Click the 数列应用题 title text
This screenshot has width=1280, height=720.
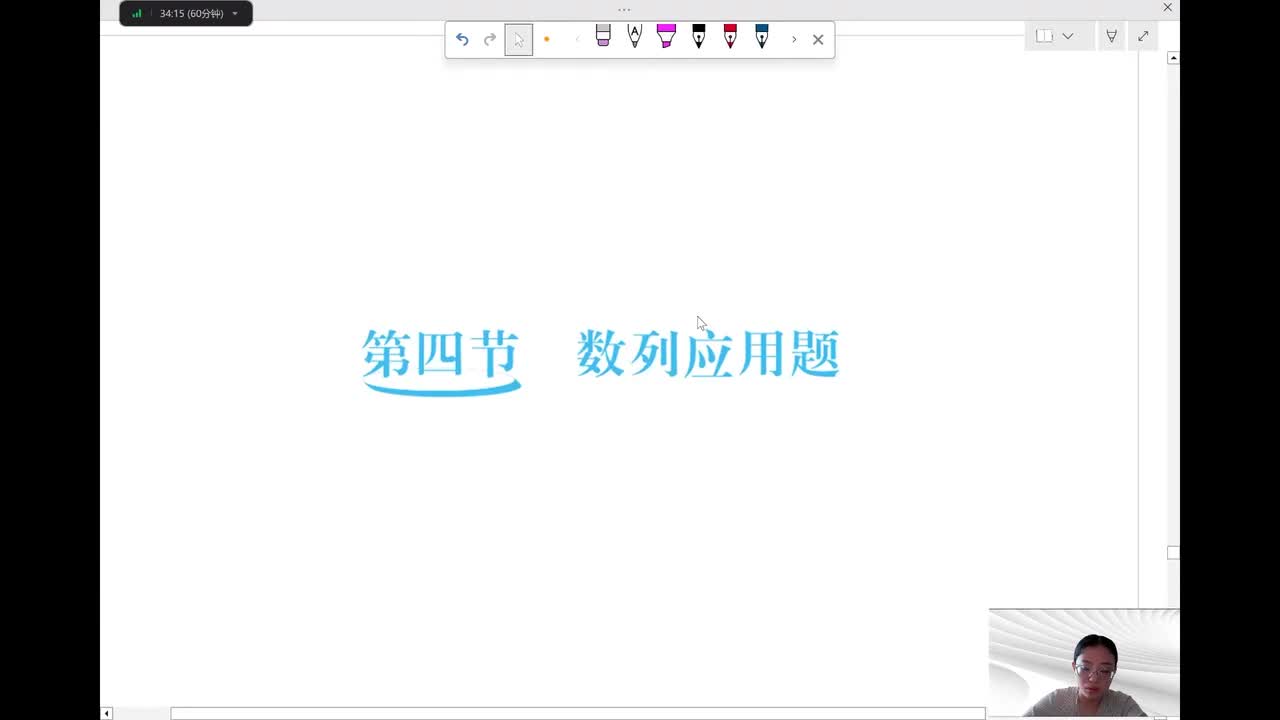coord(708,354)
